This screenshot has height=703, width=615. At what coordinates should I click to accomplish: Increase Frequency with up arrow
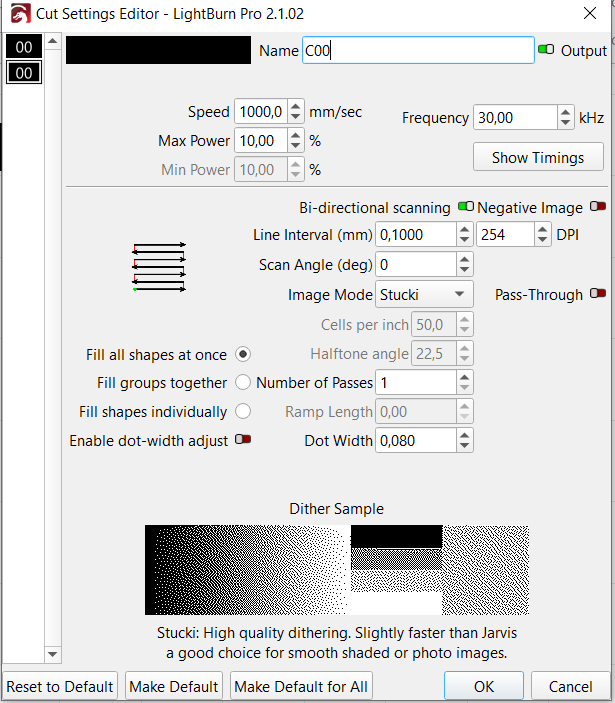[x=566, y=112]
